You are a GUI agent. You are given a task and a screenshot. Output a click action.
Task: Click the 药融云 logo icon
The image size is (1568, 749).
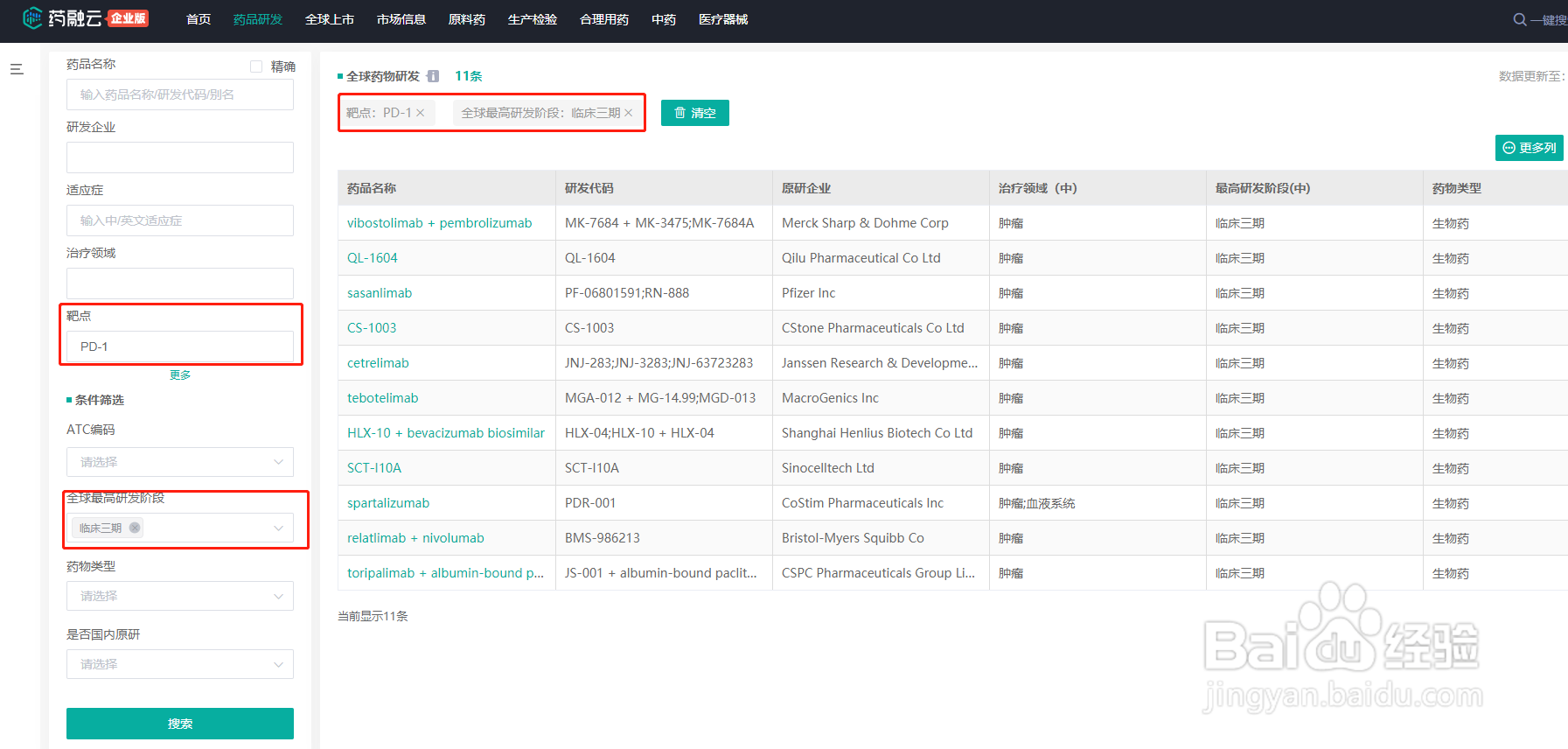tap(32, 18)
